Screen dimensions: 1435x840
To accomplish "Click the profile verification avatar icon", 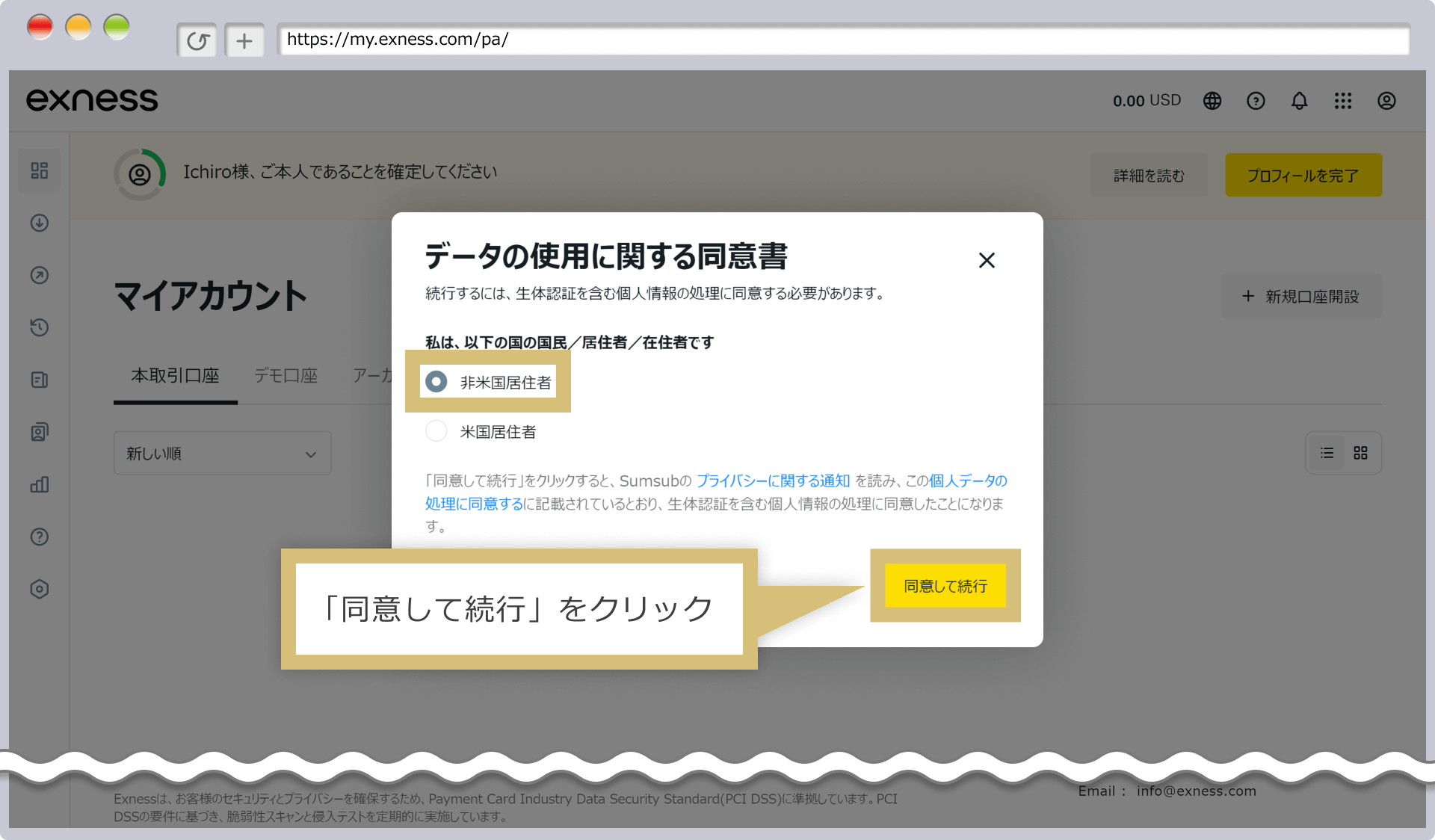I will [x=140, y=175].
